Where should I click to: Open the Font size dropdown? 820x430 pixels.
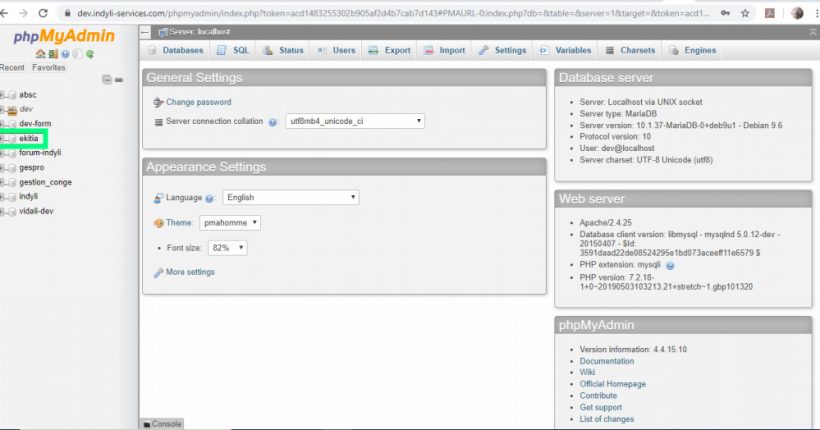(x=227, y=248)
